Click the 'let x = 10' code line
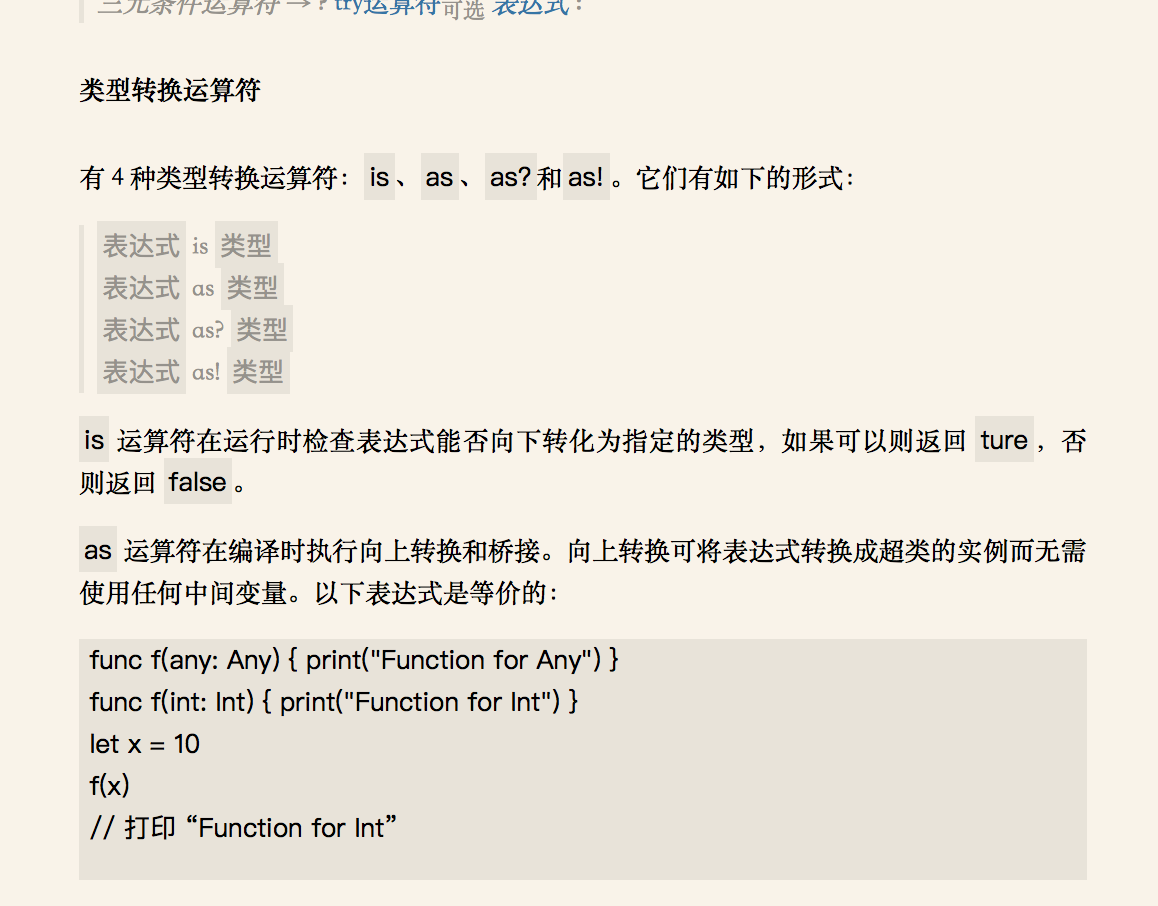Viewport: 1158px width, 906px height. click(x=145, y=744)
